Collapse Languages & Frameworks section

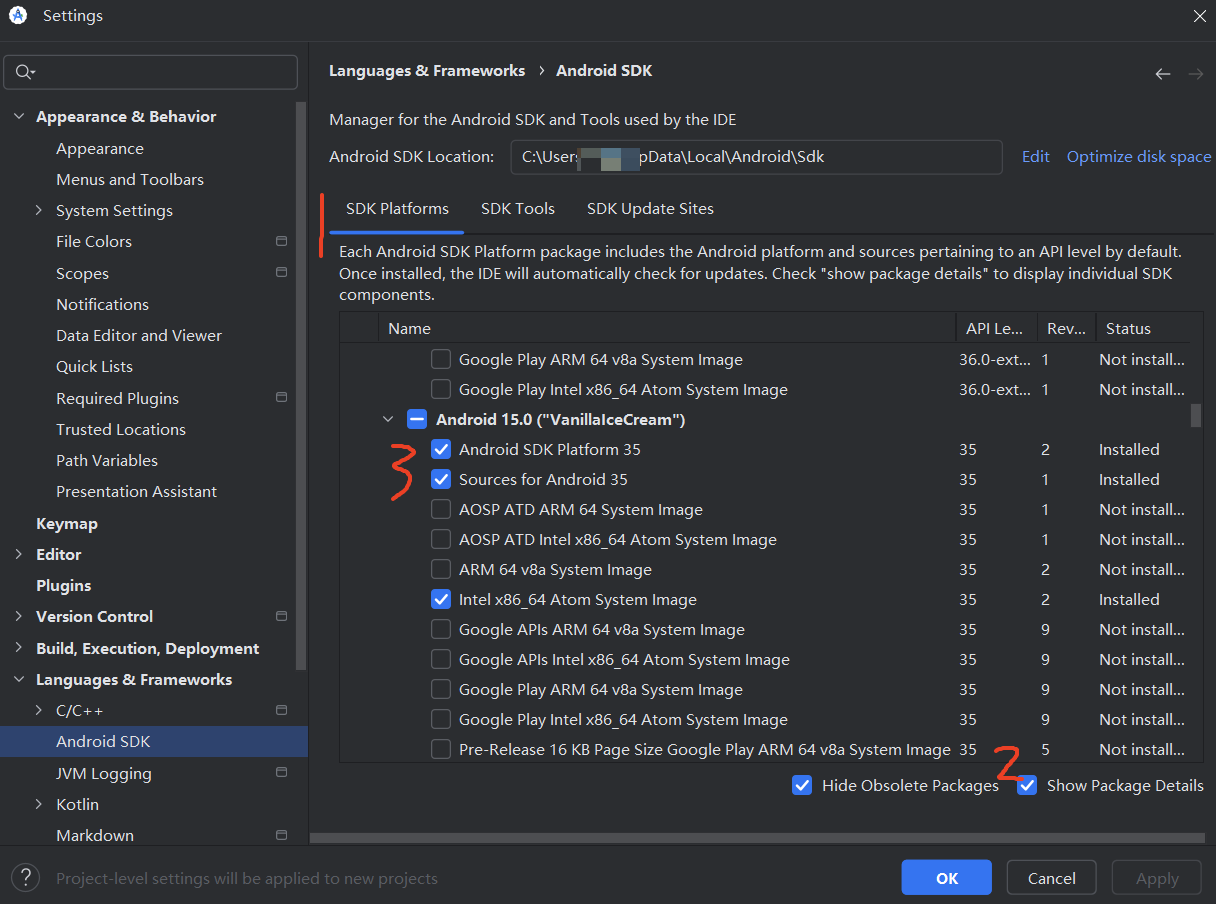[x=19, y=679]
